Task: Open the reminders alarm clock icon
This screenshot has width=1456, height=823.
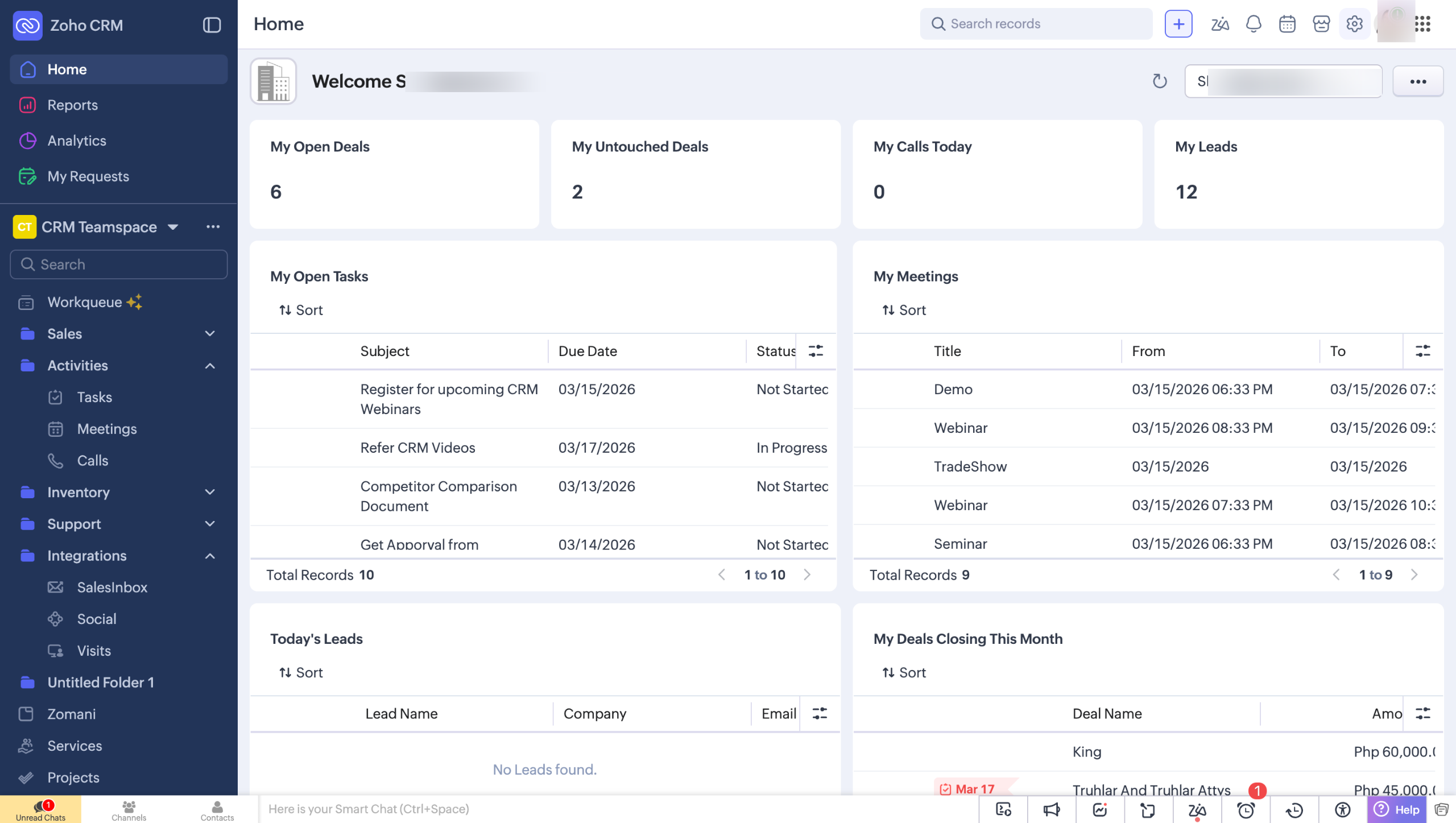Action: (1246, 810)
